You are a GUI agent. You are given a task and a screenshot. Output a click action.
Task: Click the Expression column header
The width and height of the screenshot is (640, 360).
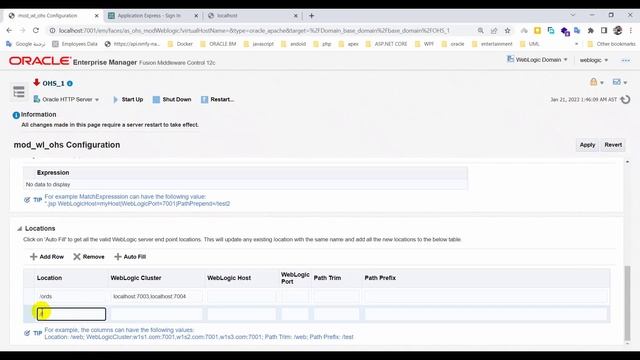tap(53, 173)
